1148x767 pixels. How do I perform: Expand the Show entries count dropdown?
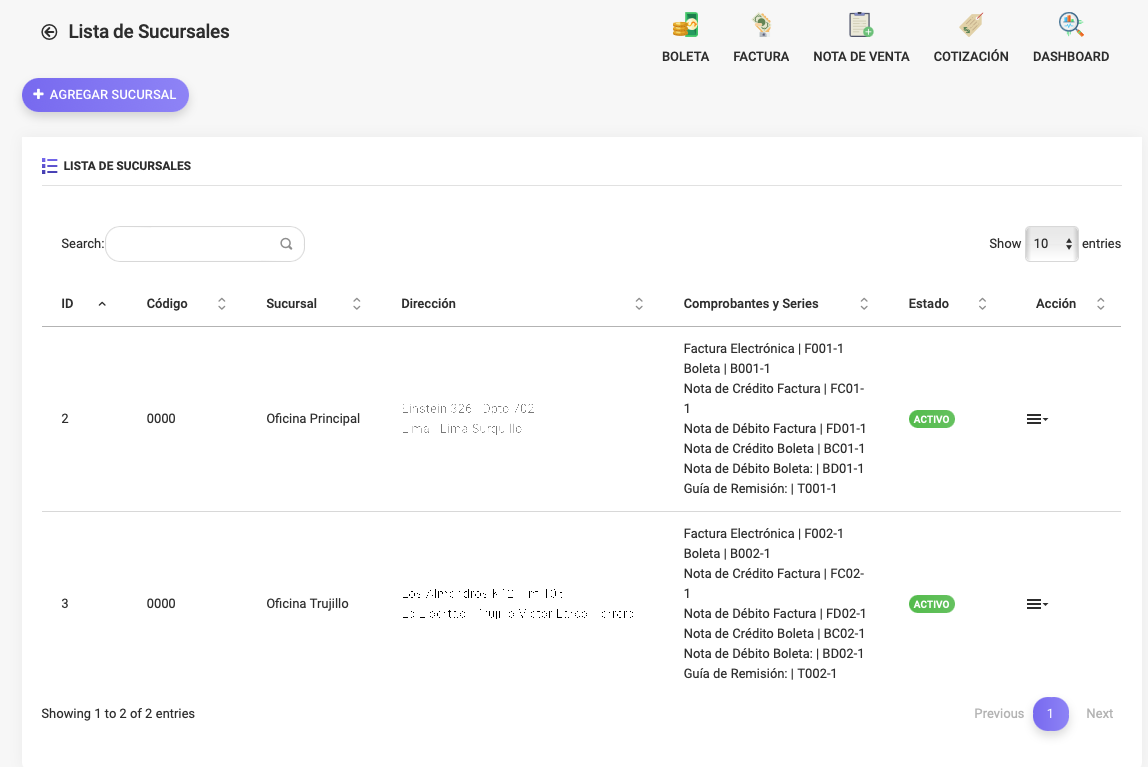click(1052, 244)
